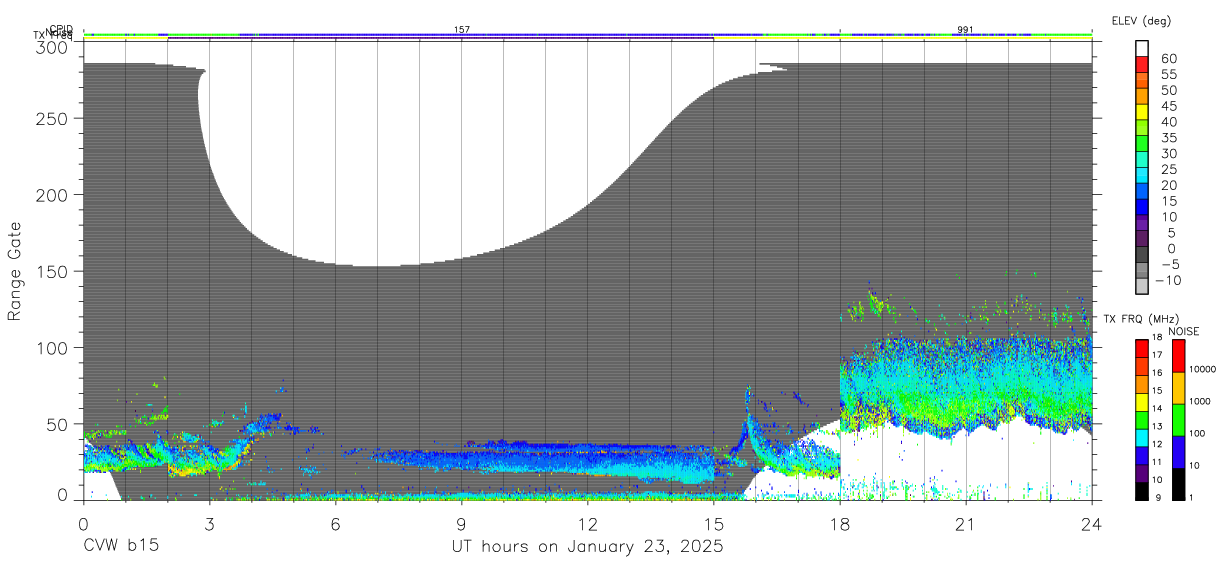Click x-axis hour tick label 24
Image resolution: width=1228 pixels, height=567 pixels.
[1091, 524]
